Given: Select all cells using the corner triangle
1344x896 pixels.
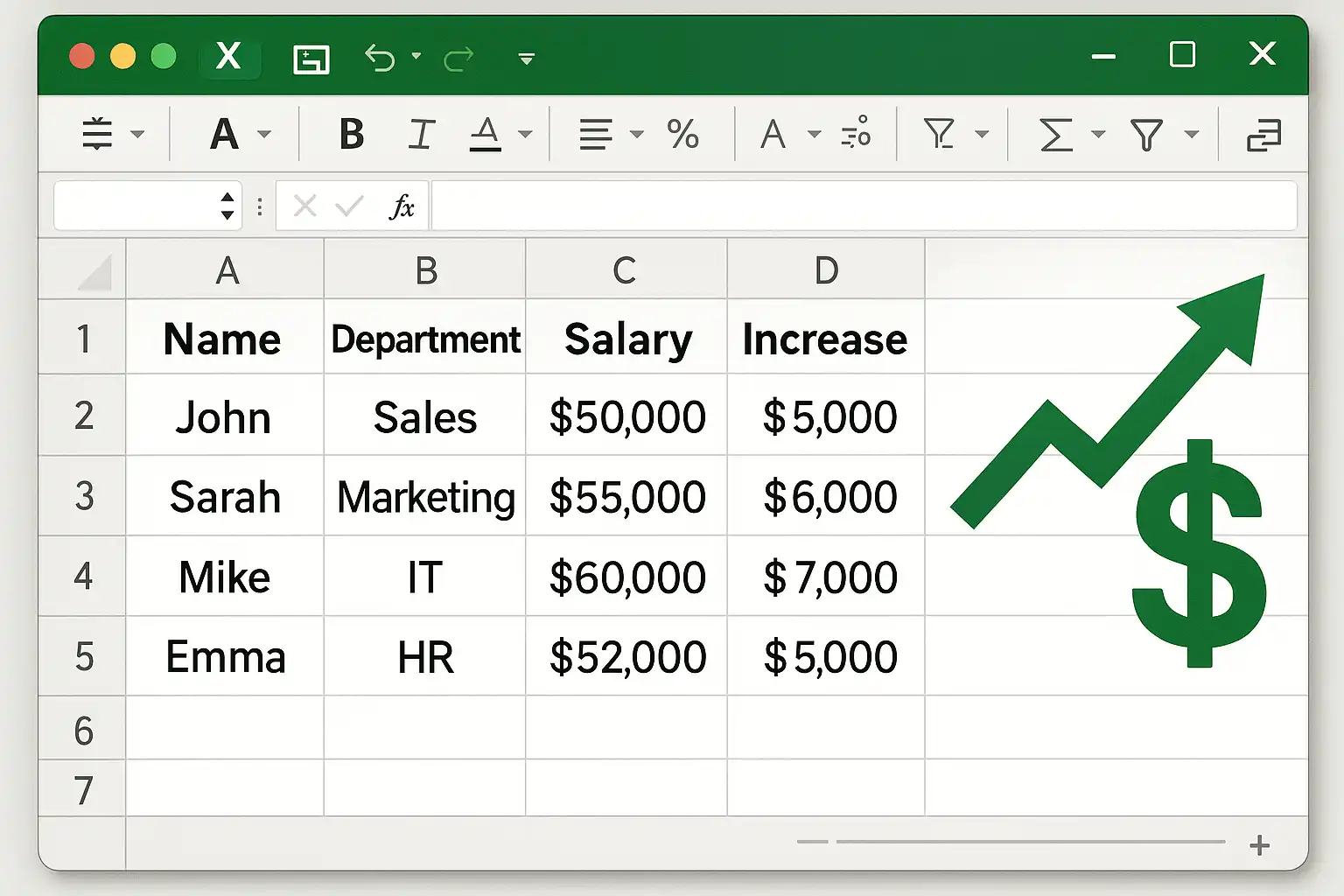Looking at the screenshot, I should [94, 272].
